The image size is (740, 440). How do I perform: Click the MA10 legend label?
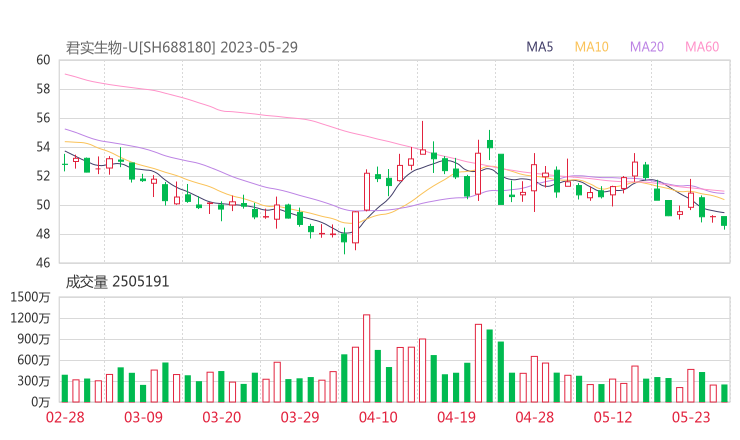coord(591,47)
